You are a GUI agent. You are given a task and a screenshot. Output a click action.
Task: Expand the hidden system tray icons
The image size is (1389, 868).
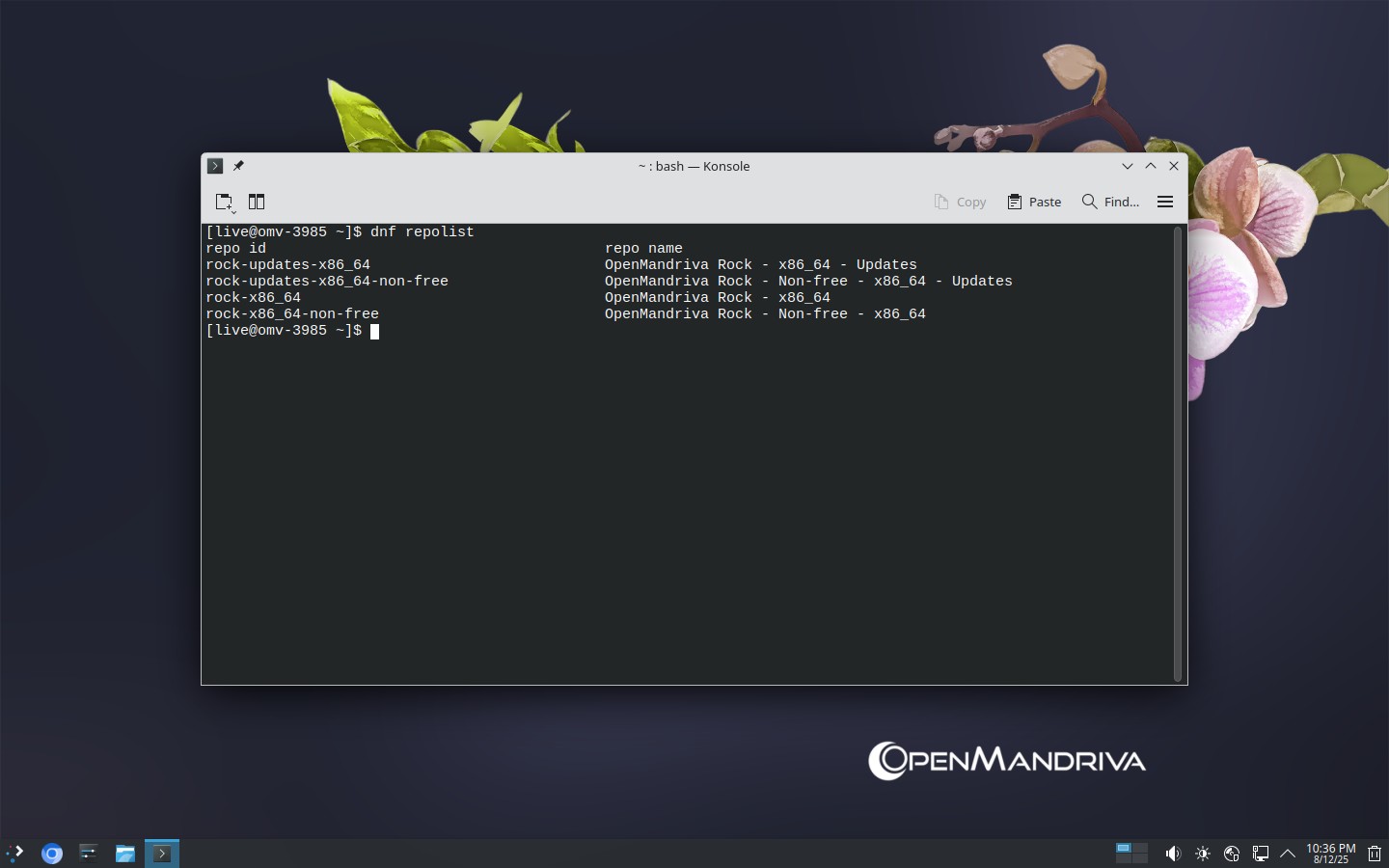point(1288,854)
